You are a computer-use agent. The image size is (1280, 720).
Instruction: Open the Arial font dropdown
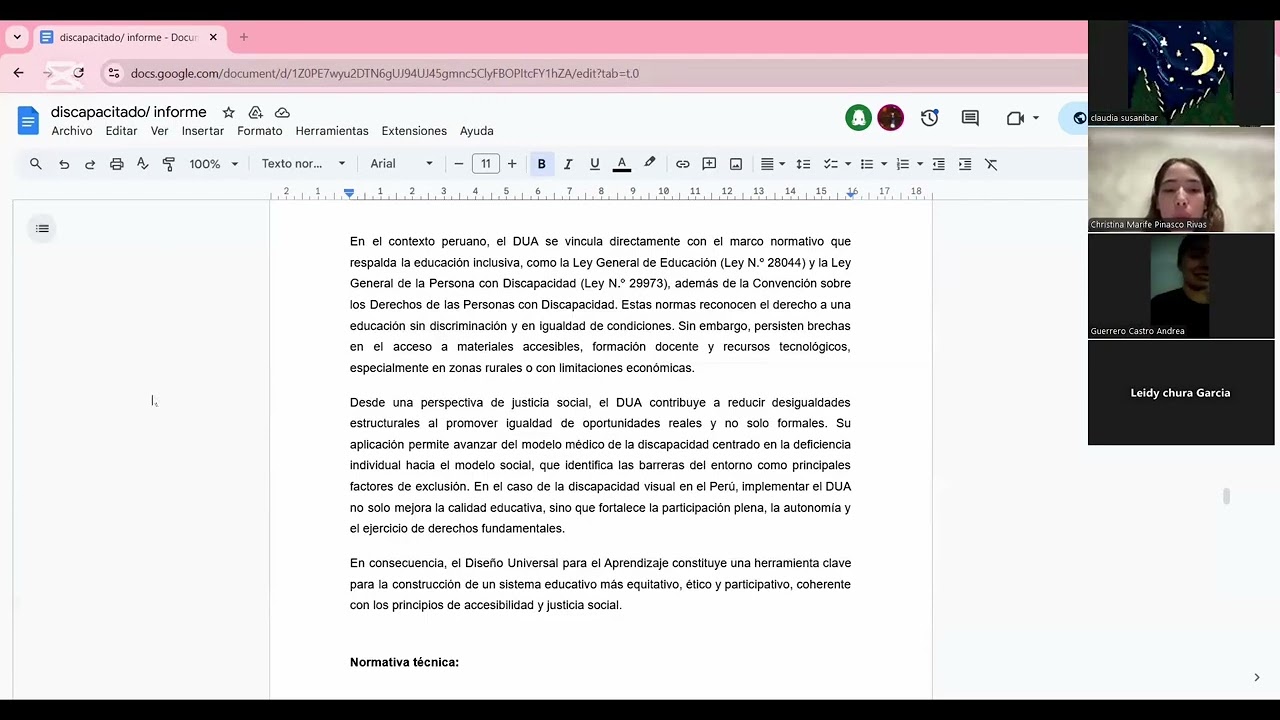[x=401, y=164]
